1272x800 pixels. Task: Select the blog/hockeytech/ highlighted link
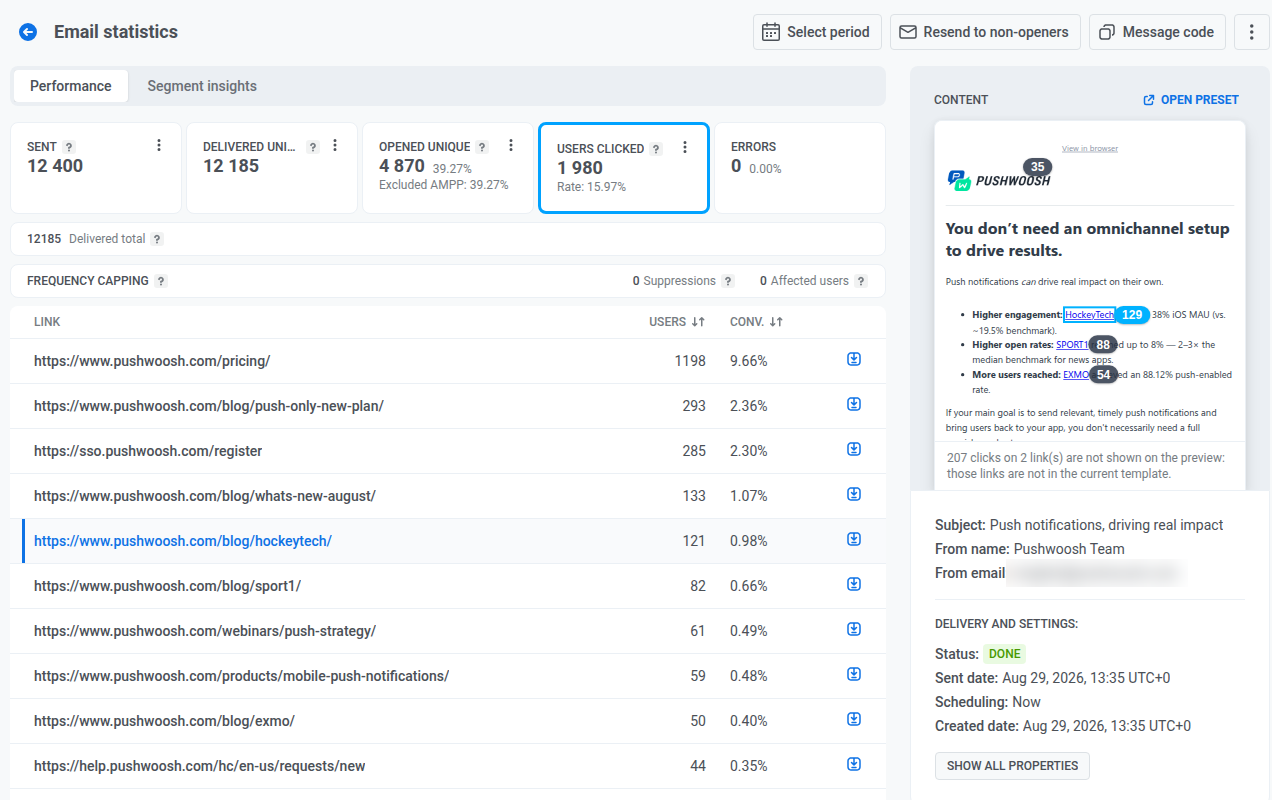(183, 541)
